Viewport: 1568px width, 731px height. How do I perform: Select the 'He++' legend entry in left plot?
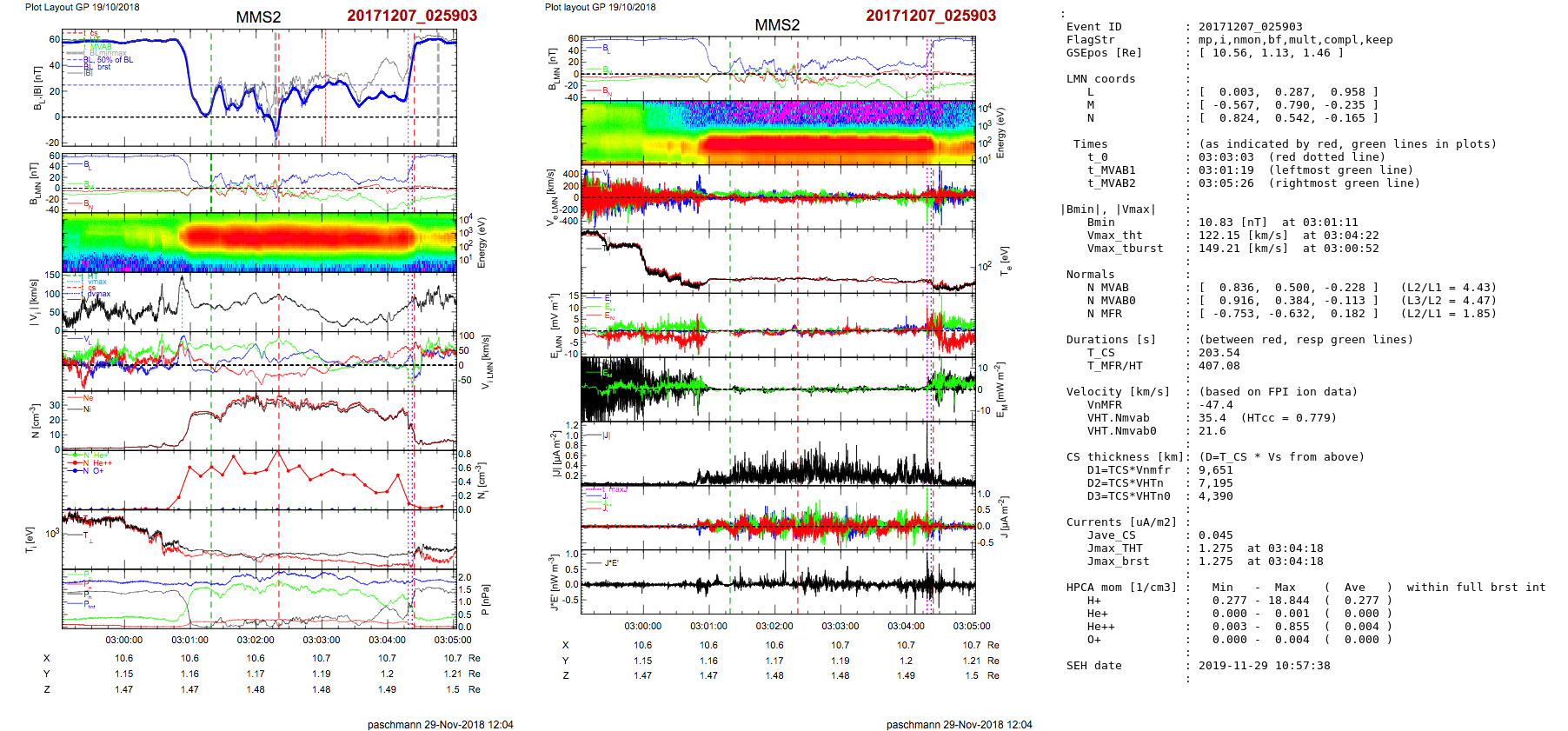point(92,463)
